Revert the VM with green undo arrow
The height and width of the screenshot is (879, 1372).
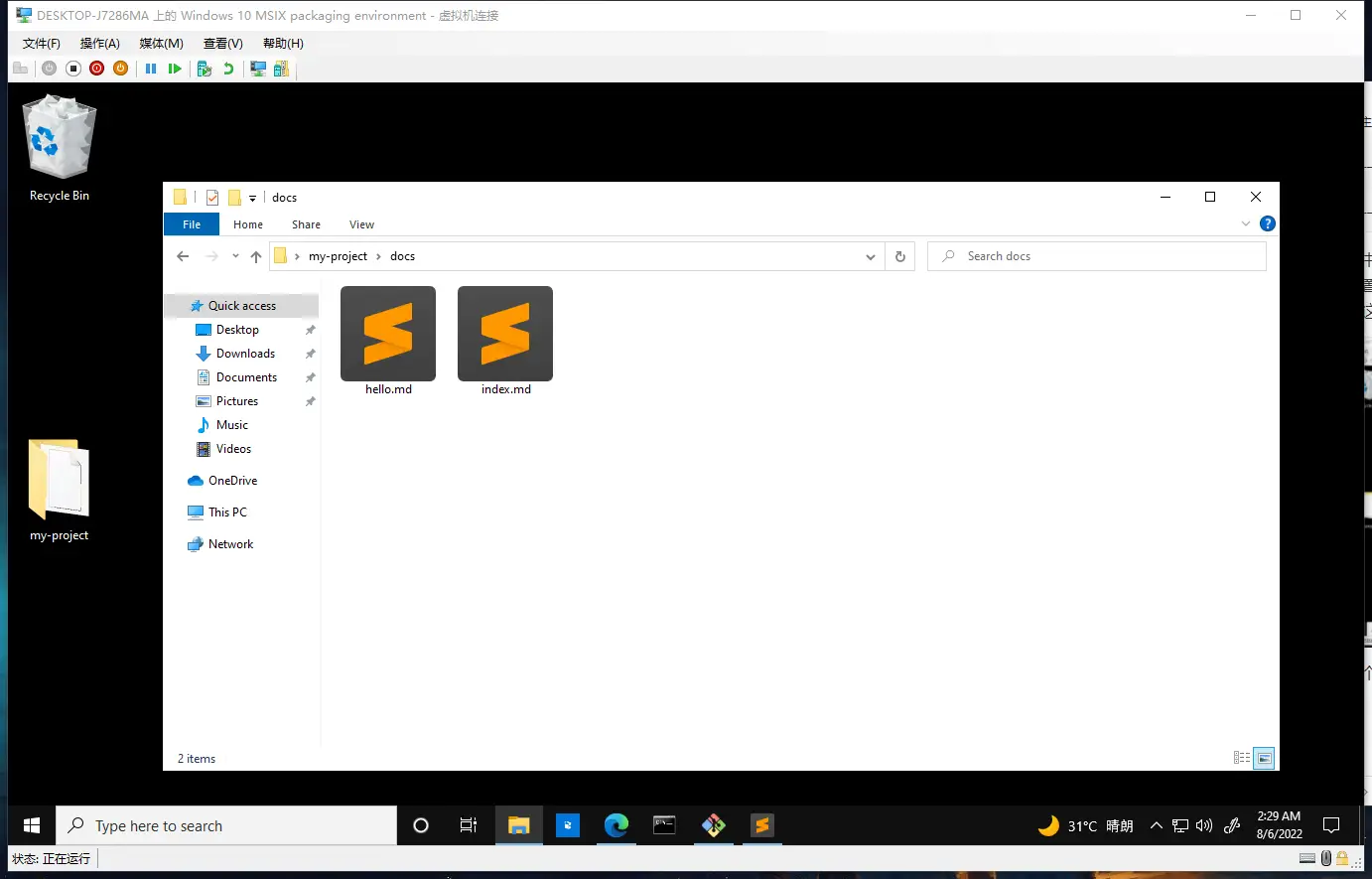click(x=228, y=69)
